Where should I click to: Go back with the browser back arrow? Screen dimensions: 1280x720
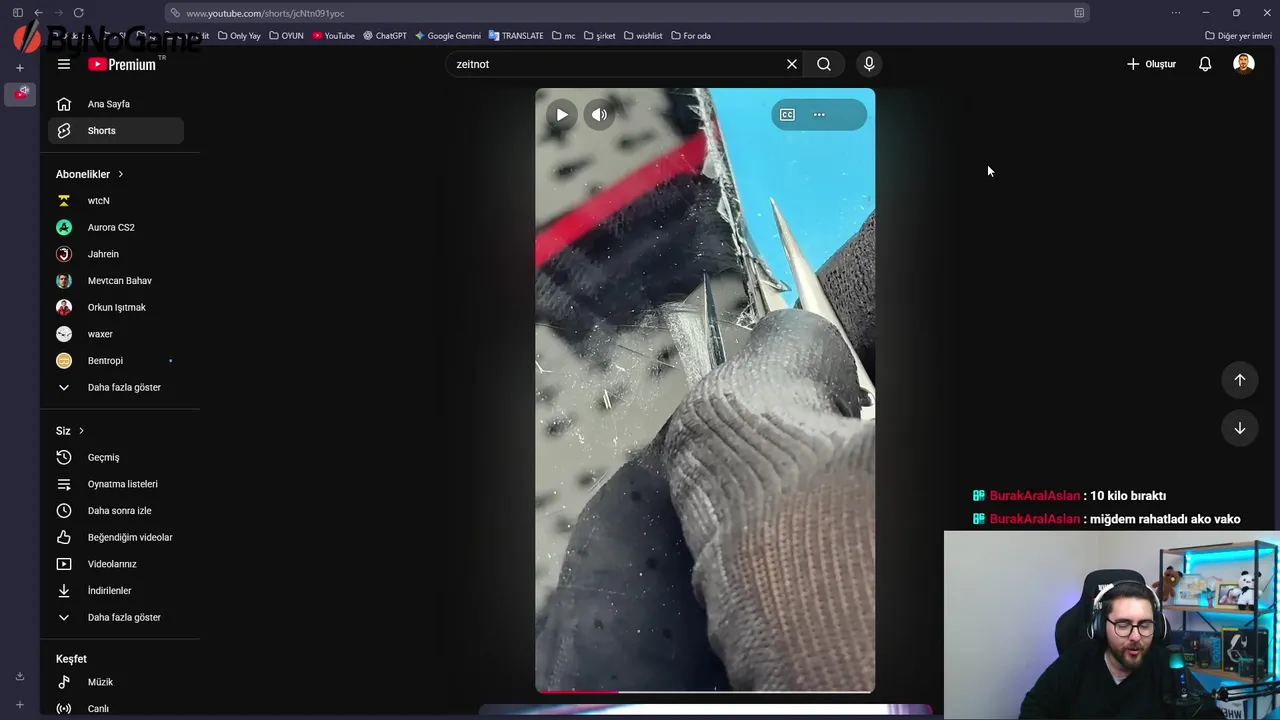coord(38,13)
